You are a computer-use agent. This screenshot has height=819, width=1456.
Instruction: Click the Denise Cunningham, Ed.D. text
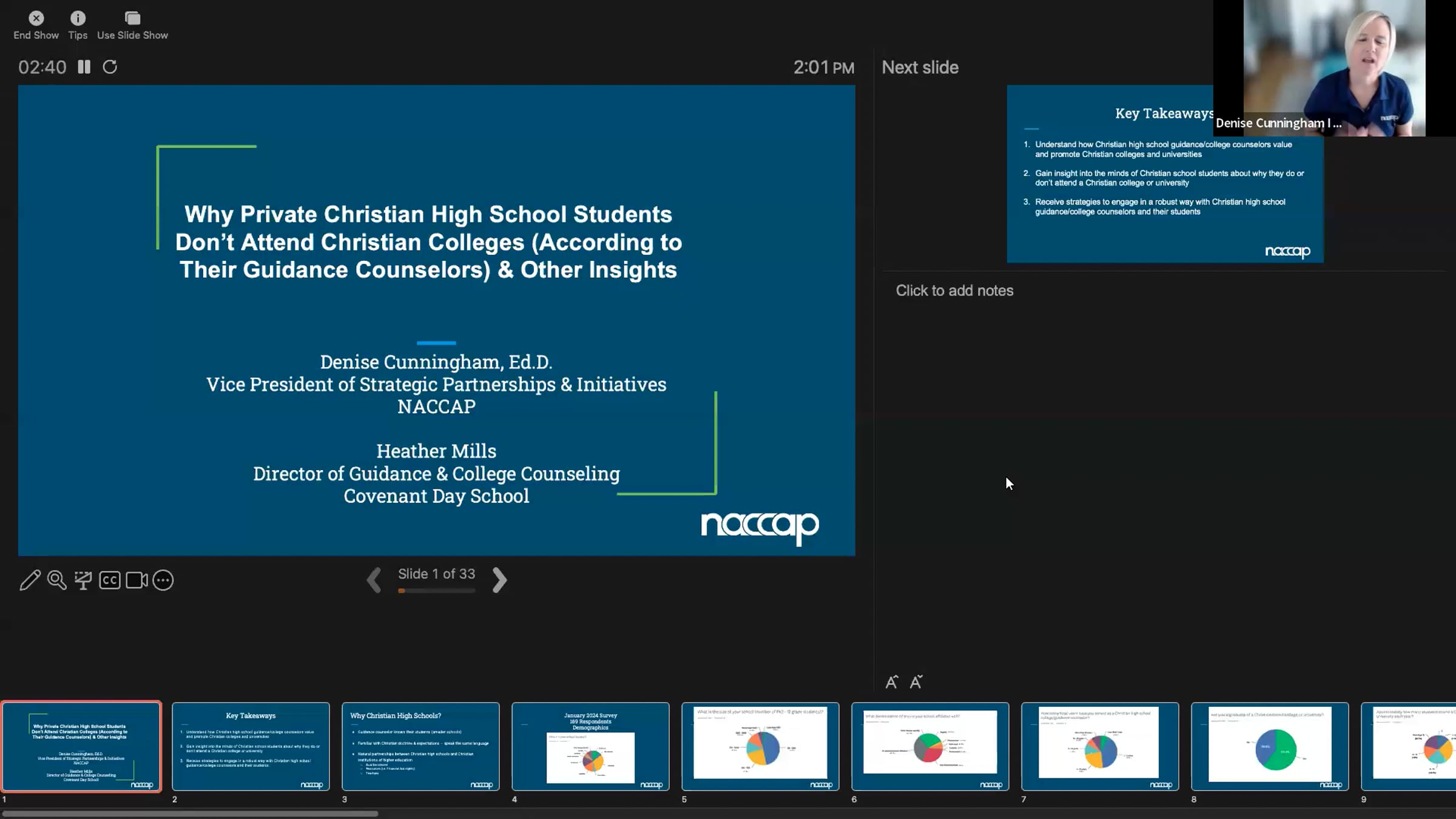(436, 362)
